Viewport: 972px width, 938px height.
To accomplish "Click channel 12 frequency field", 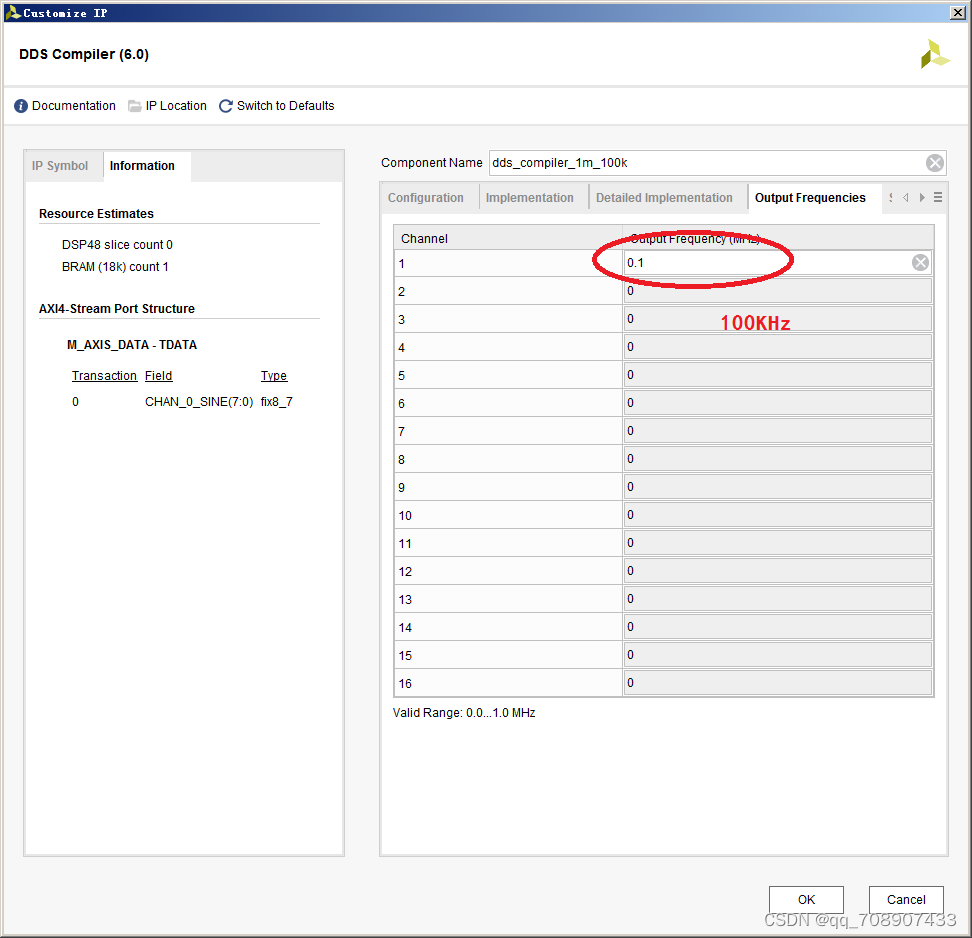I will (x=777, y=570).
